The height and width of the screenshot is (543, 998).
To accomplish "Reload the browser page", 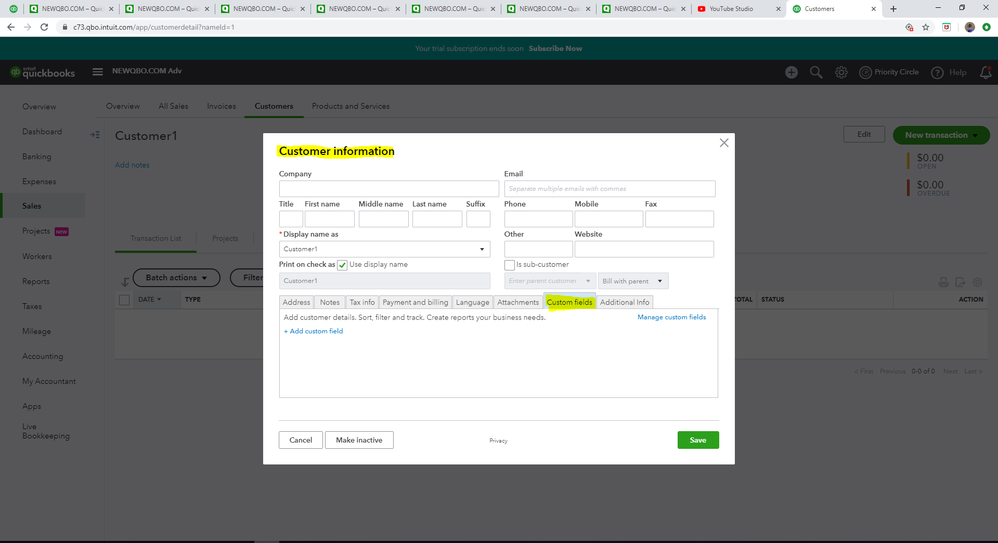I will pos(44,27).
